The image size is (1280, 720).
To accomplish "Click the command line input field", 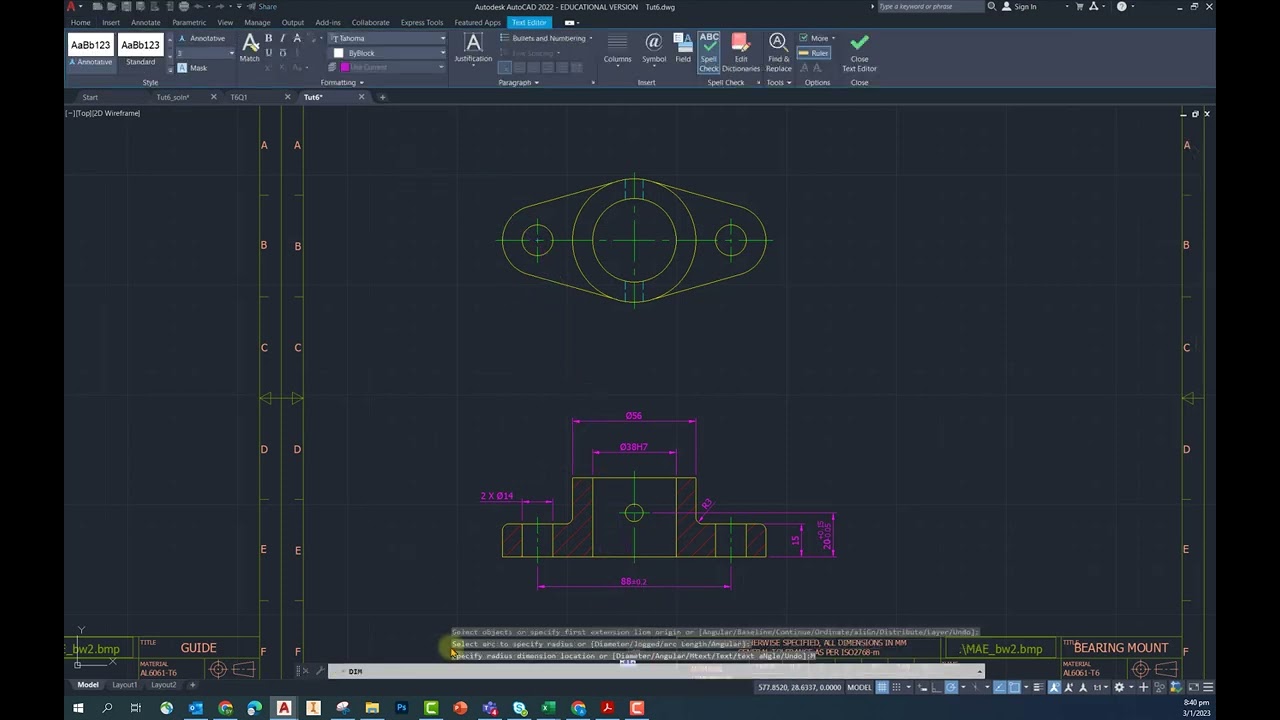I will [655, 671].
